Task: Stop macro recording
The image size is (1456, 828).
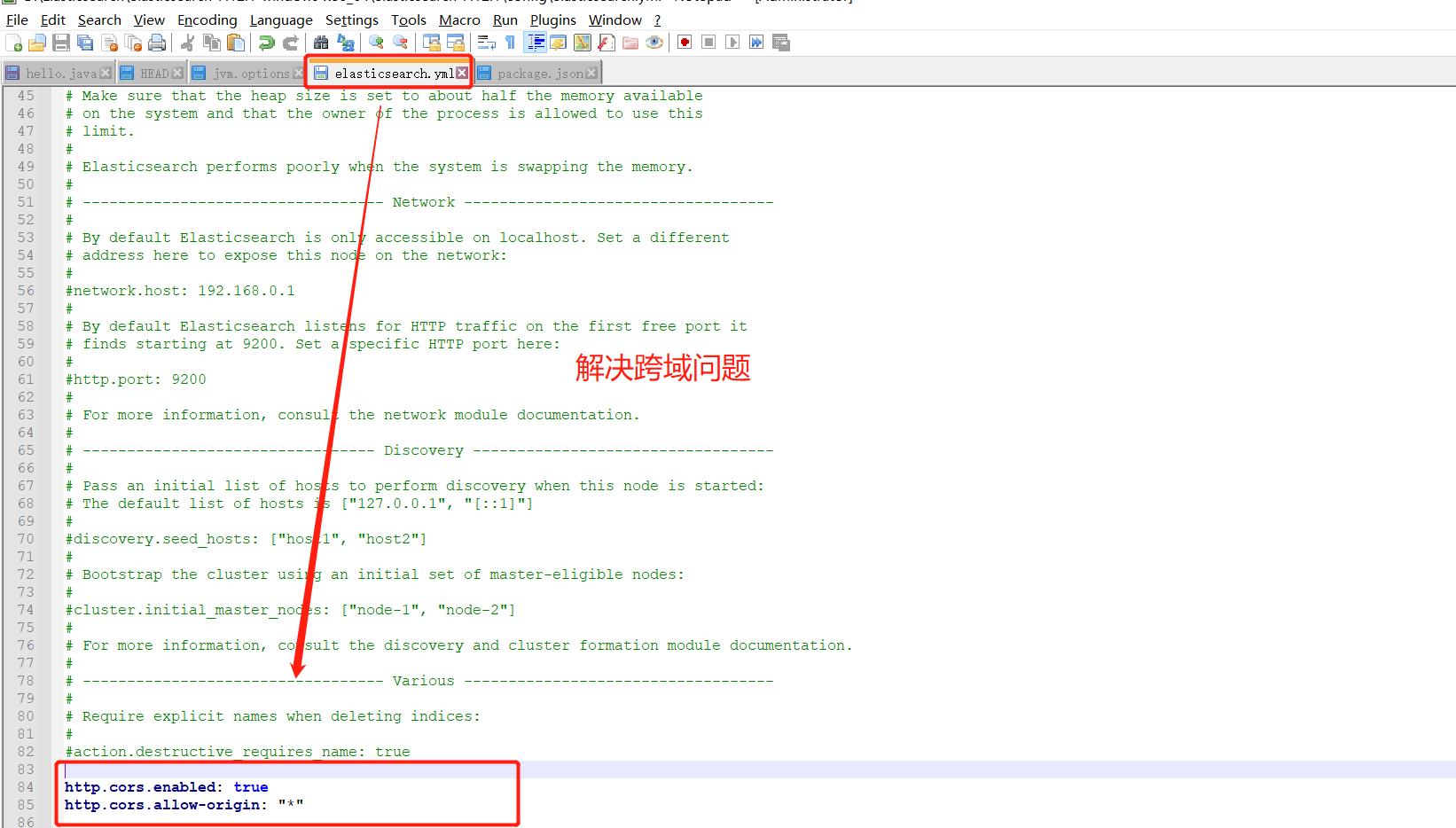Action: (708, 43)
